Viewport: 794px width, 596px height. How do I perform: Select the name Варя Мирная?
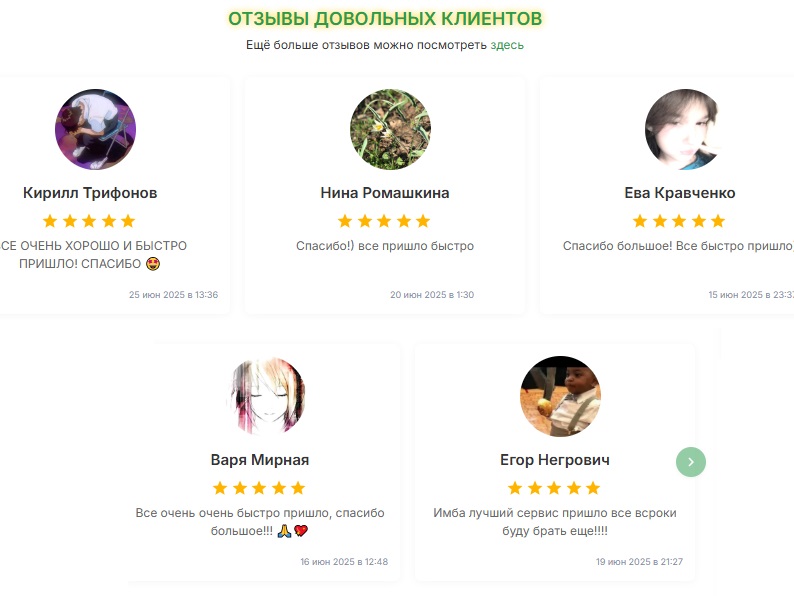click(x=260, y=460)
